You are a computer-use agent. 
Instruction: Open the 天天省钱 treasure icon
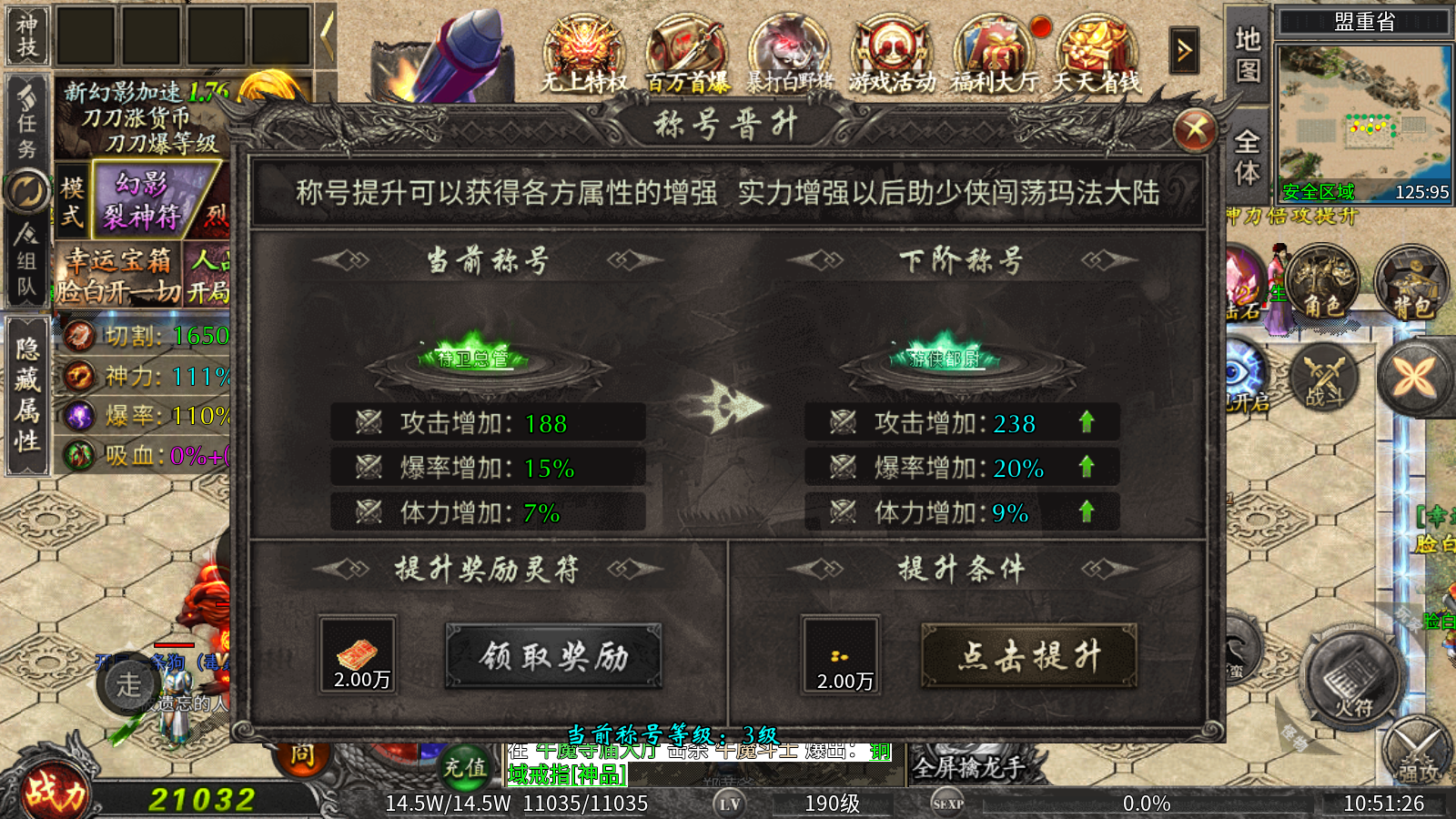click(1097, 55)
